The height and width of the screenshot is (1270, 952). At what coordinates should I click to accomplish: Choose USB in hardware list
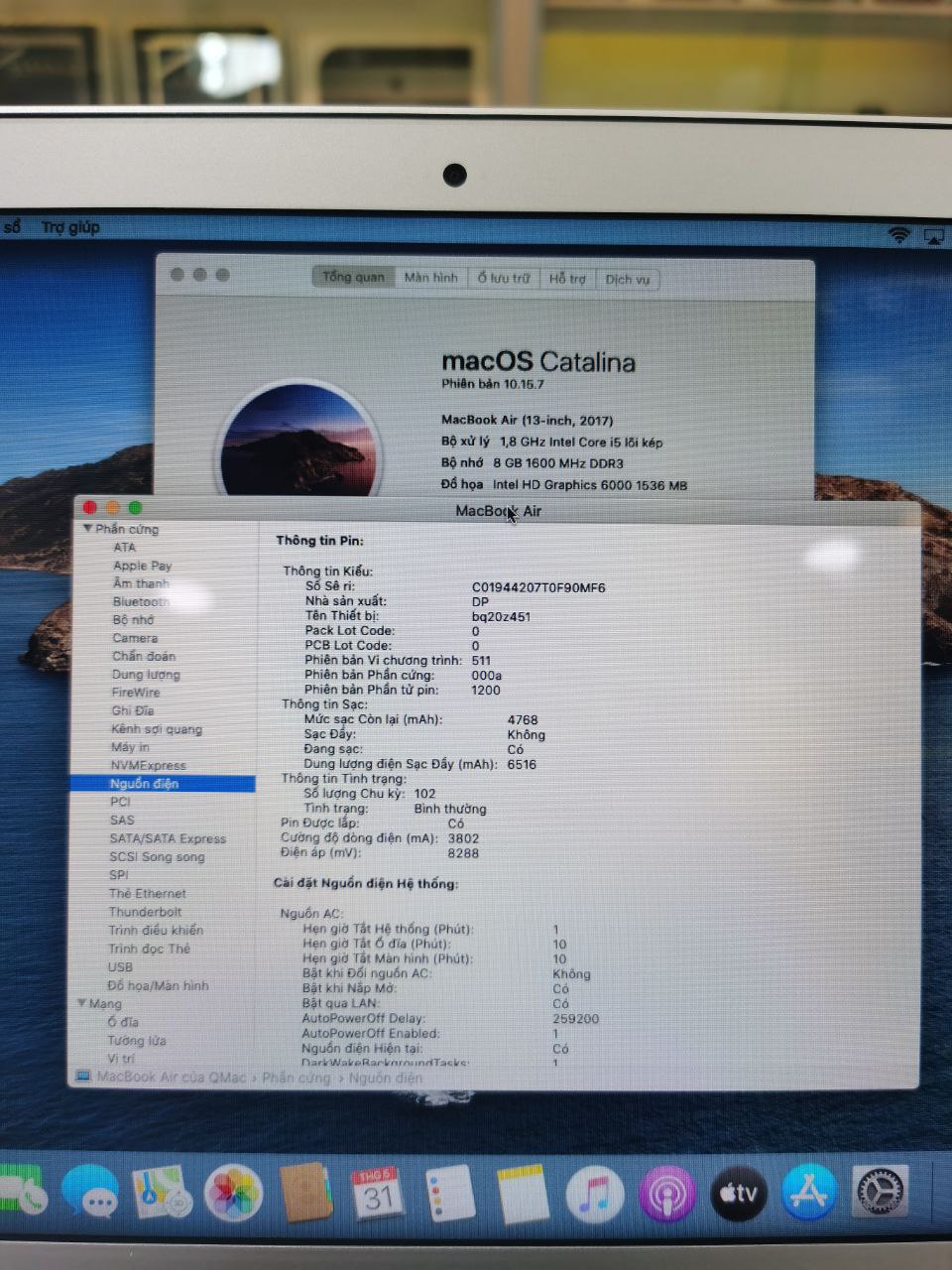[x=120, y=966]
